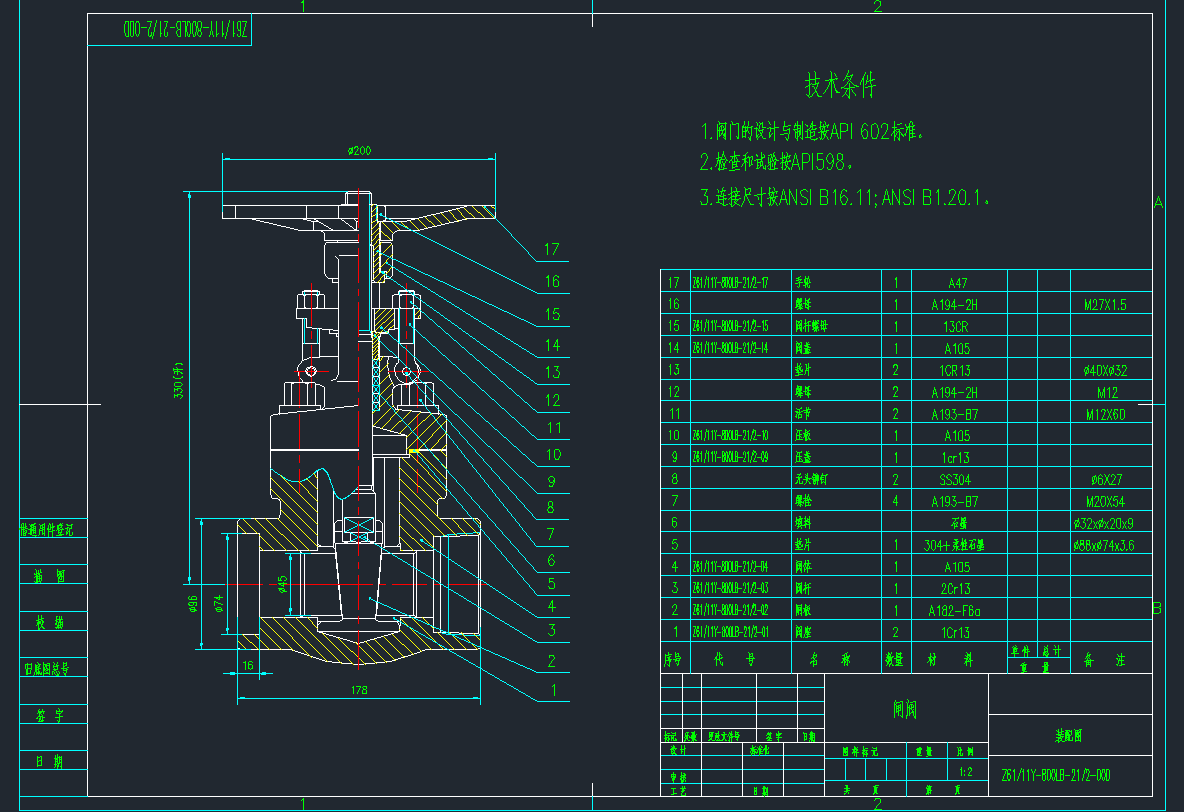The height and width of the screenshot is (812, 1184).
Task: Click the 1:2 scale value
Action: [965, 772]
